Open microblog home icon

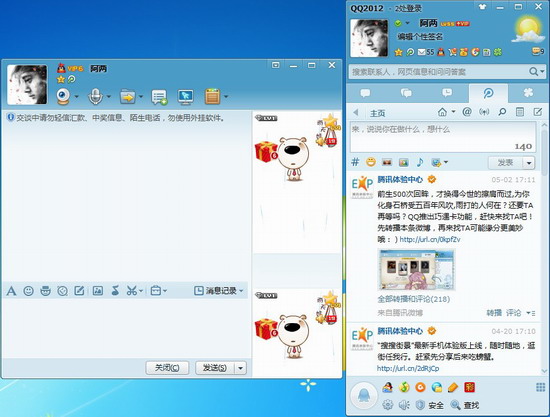click(x=442, y=112)
